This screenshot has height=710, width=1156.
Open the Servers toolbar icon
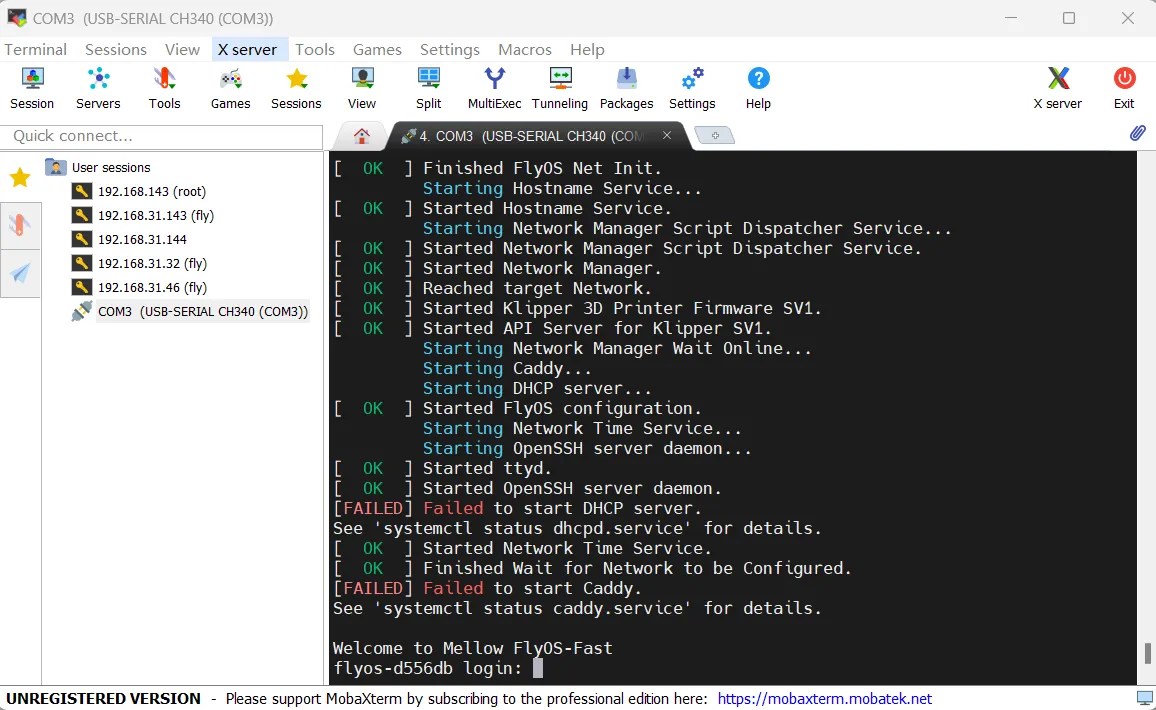[98, 88]
